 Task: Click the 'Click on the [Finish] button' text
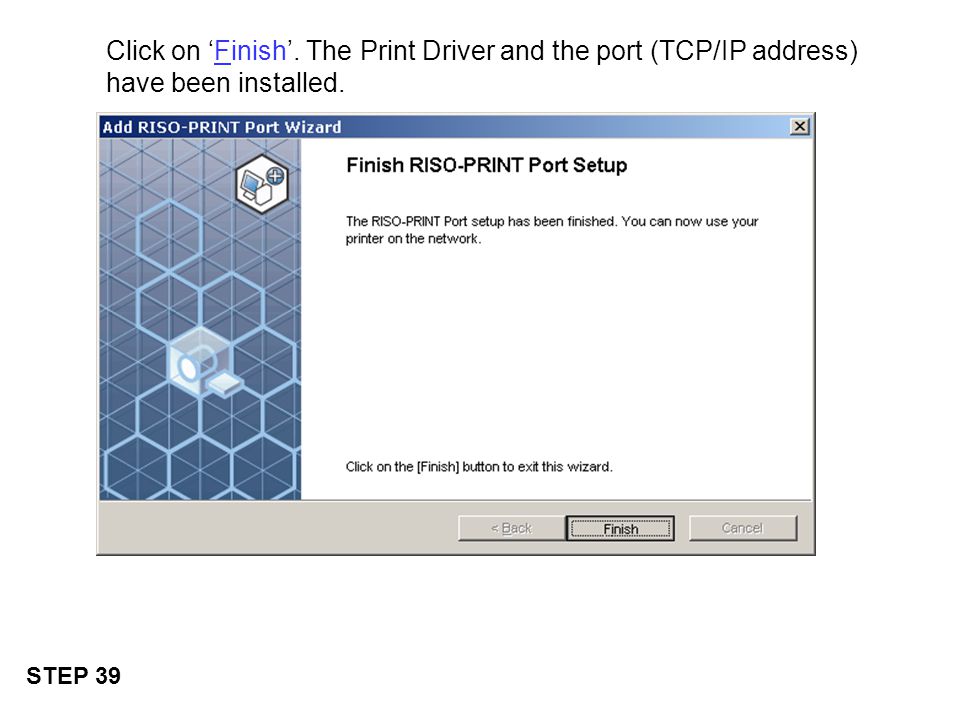pos(479,467)
